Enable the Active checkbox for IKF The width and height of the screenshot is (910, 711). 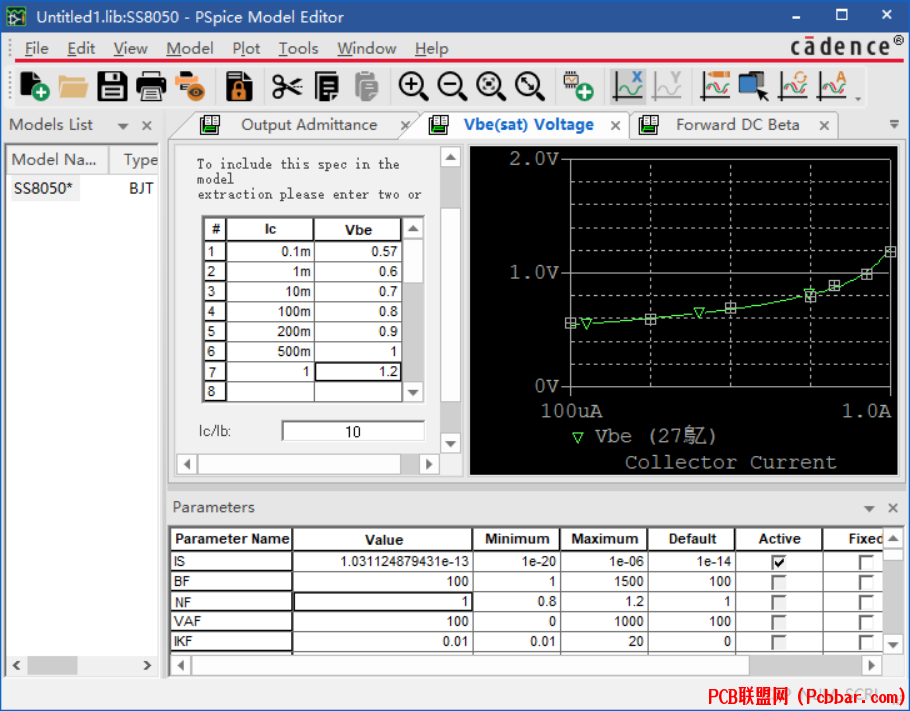click(779, 642)
